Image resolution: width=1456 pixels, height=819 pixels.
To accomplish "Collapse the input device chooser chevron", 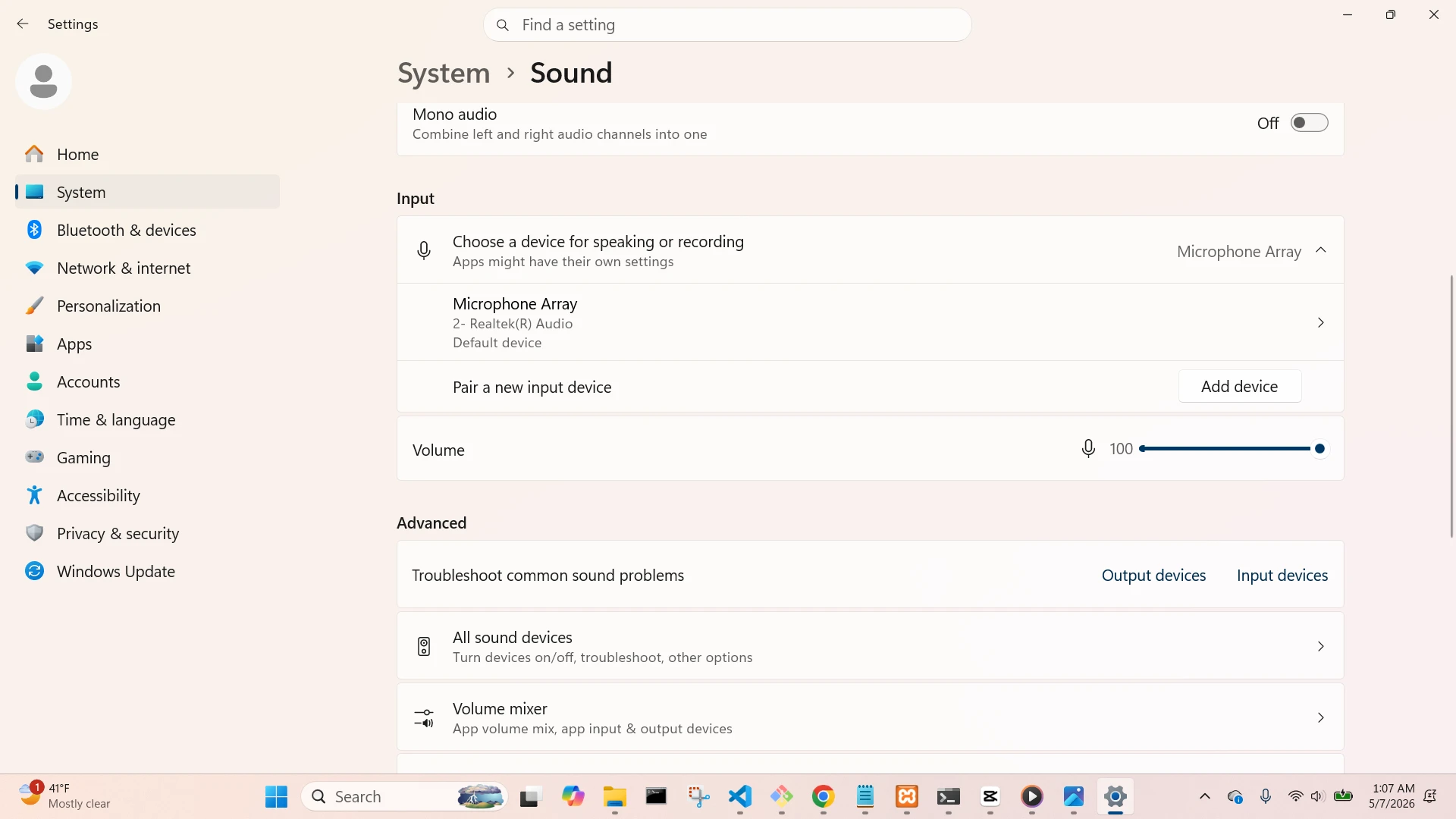I will (x=1320, y=250).
